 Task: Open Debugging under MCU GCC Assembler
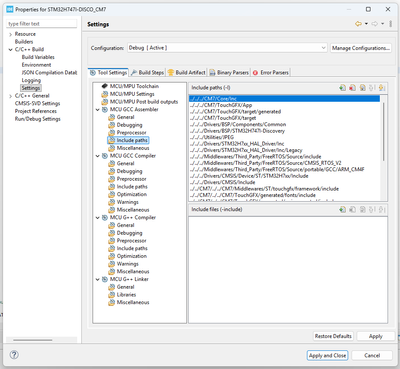pyautogui.click(x=129, y=125)
